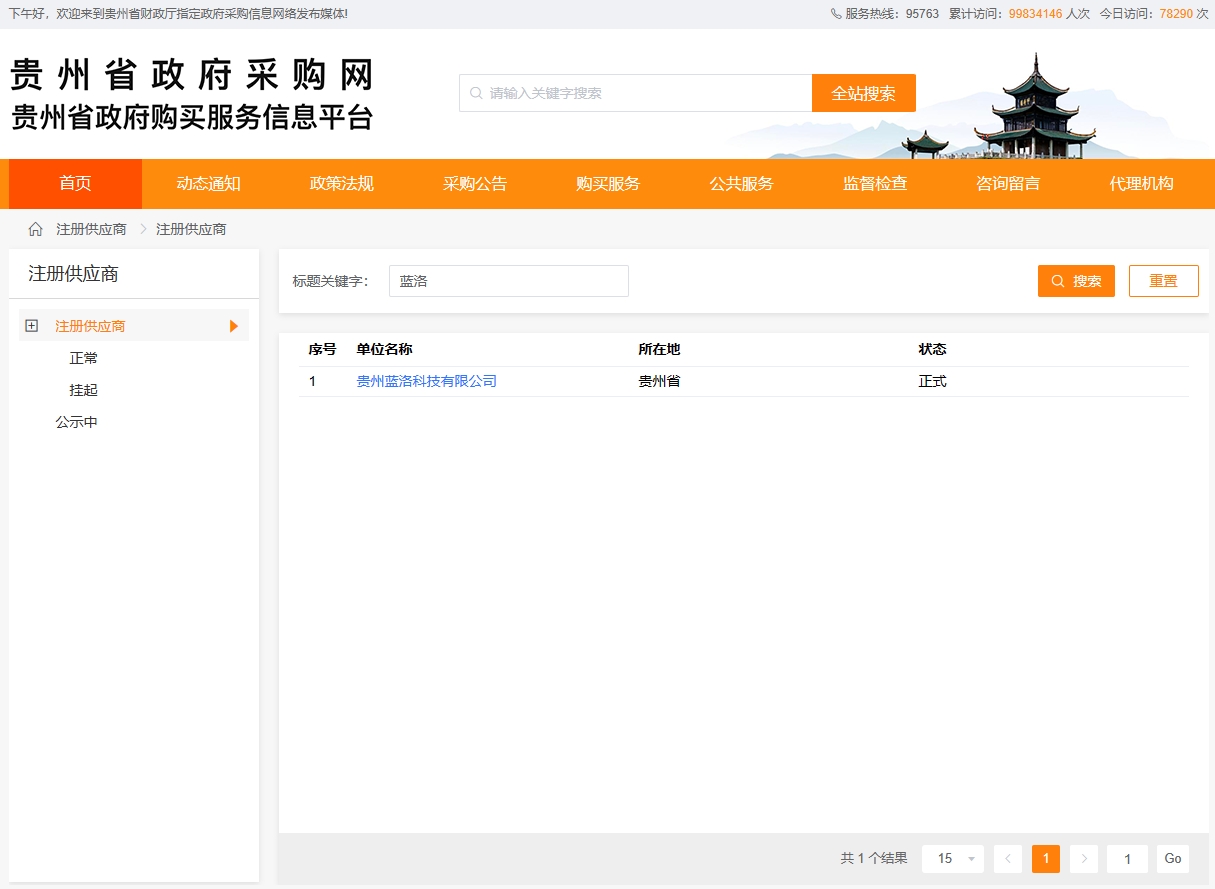Open the 监督检查 navigation item
Image resolution: width=1215 pixels, height=889 pixels.
click(875, 183)
